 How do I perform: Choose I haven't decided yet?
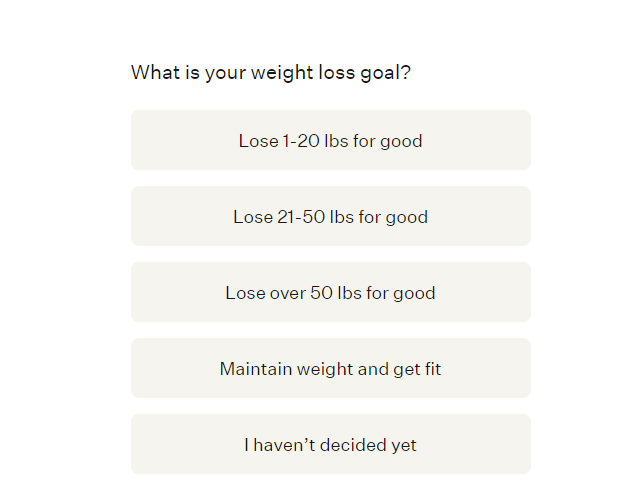331,444
